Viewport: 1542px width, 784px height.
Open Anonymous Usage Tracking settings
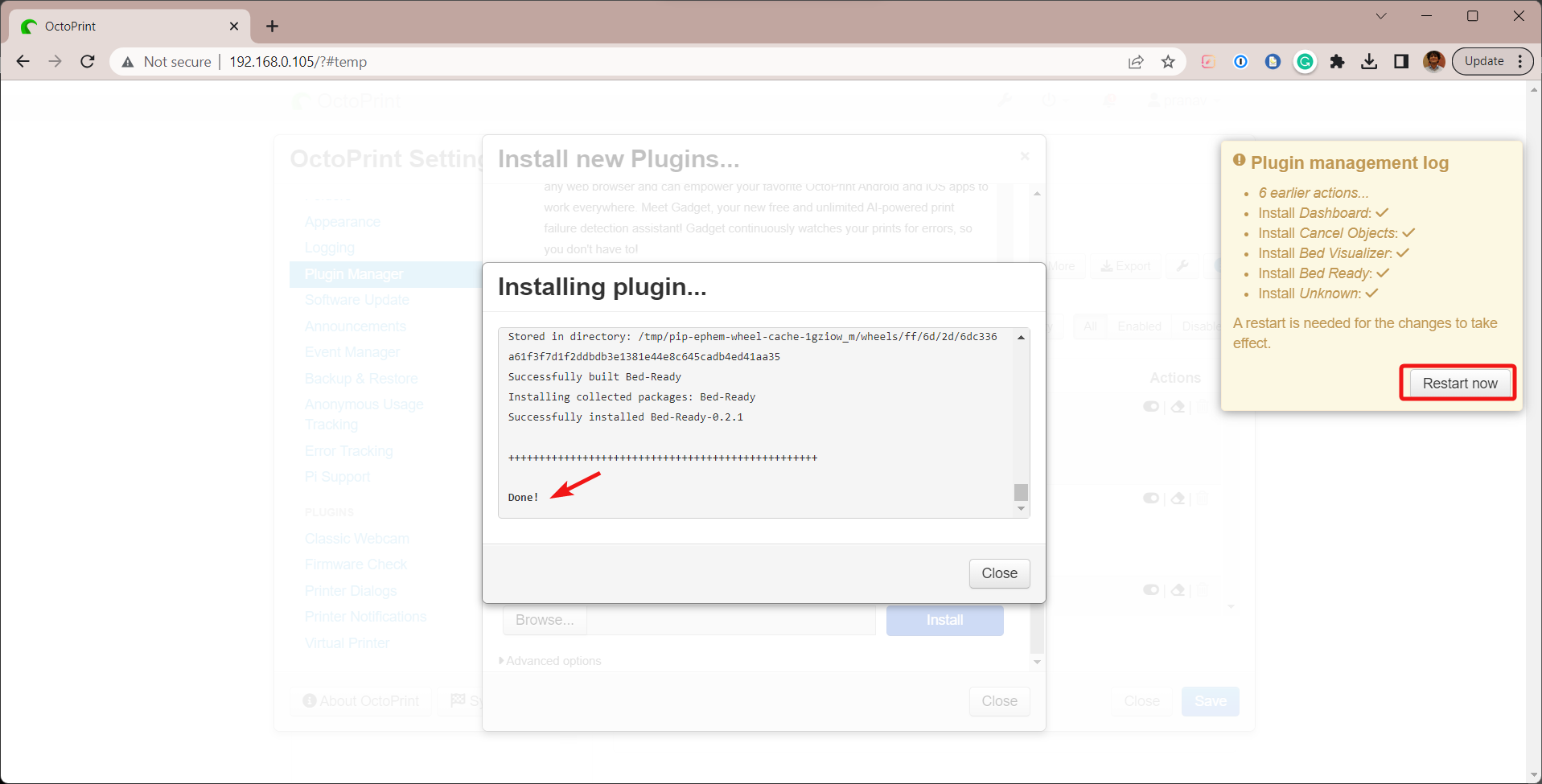(x=364, y=414)
